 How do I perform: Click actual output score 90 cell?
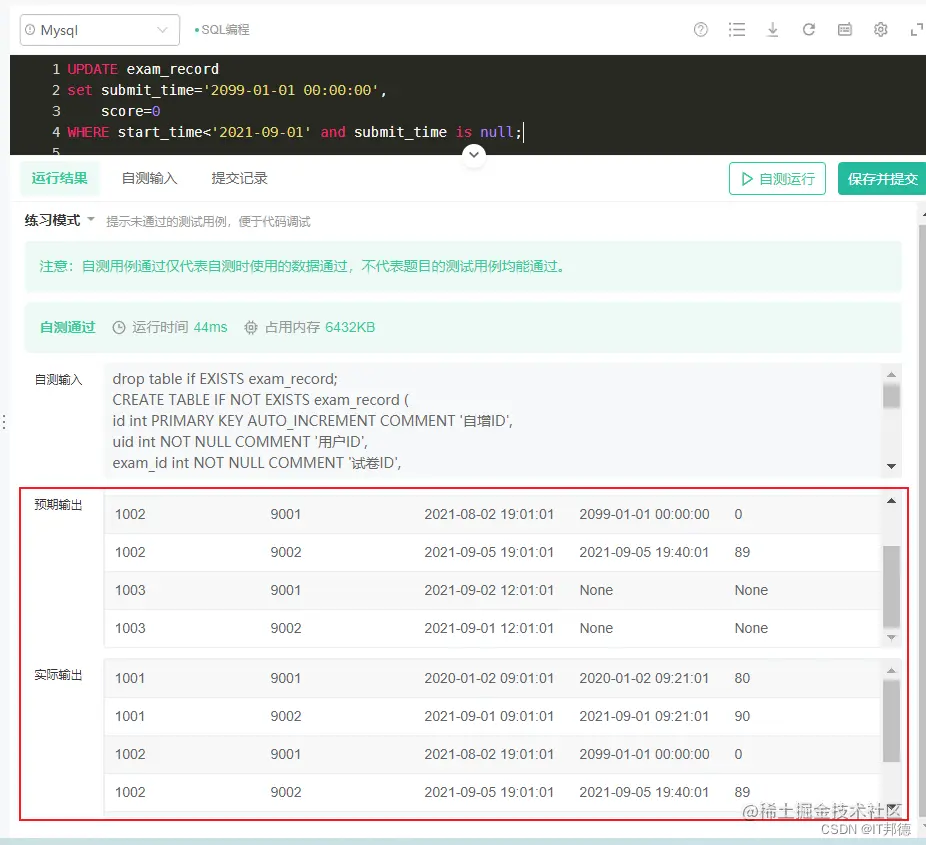click(742, 716)
